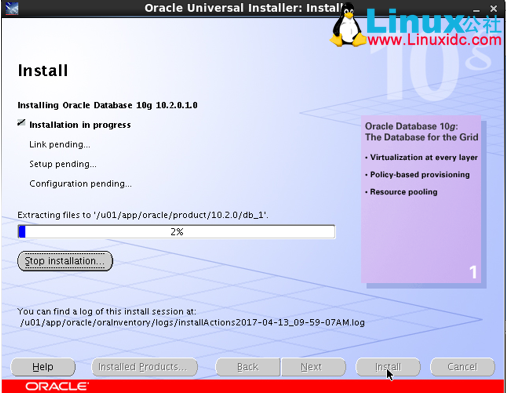
Task: Click 'You can find a log' message
Action: click(107, 311)
